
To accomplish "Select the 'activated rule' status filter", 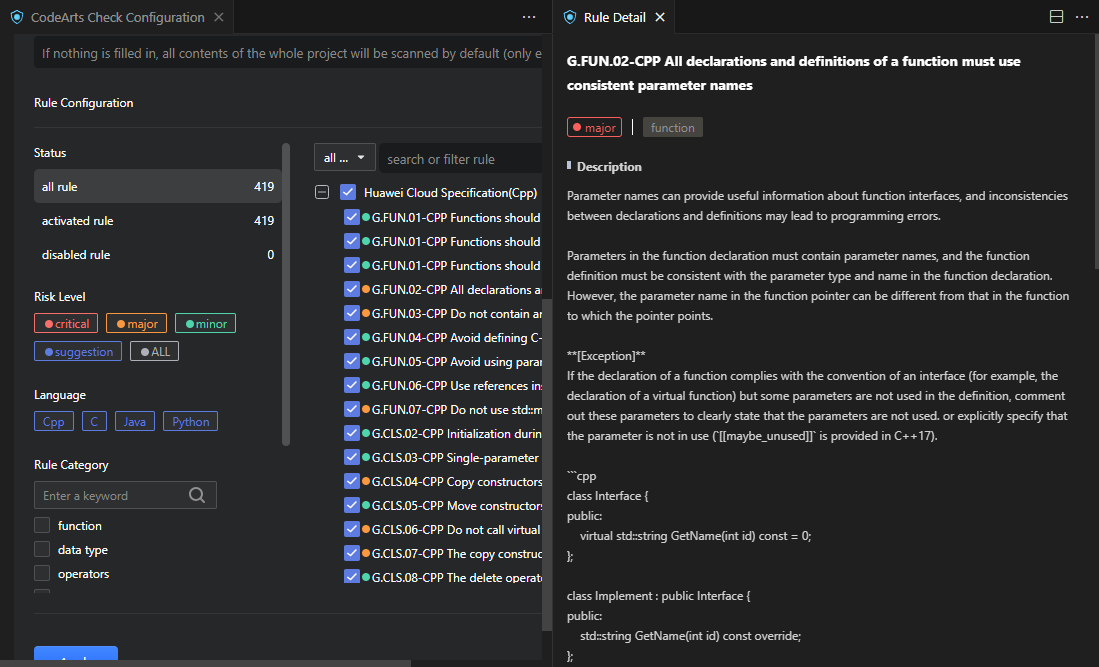I will click(x=157, y=221).
